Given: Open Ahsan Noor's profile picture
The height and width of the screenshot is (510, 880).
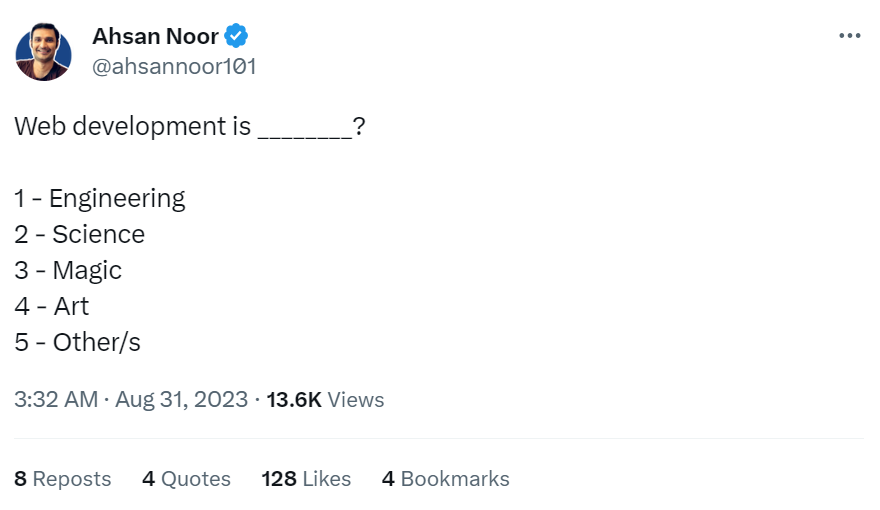Looking at the screenshot, I should 44,52.
